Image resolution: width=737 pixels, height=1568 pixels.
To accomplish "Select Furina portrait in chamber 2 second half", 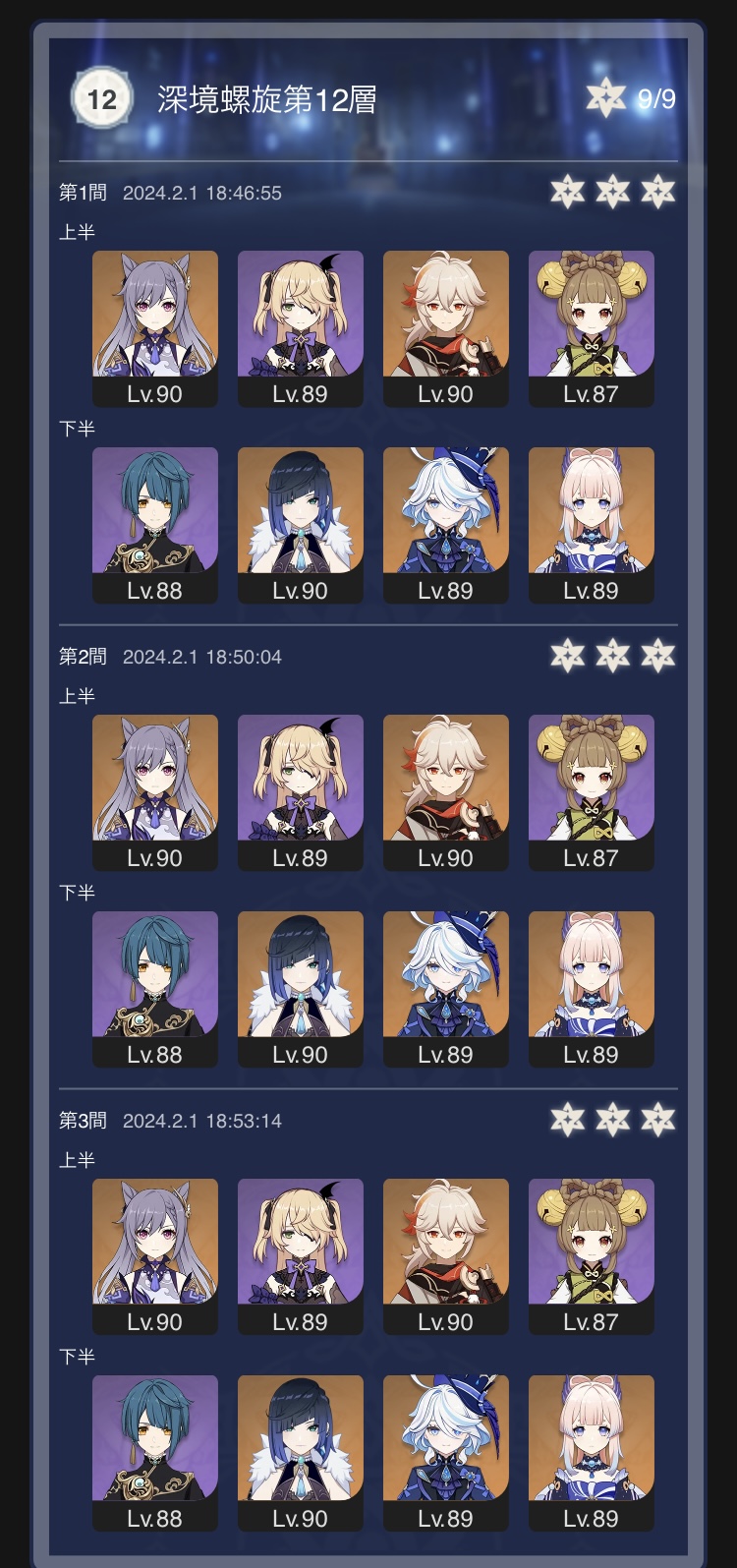I will coord(446,989).
